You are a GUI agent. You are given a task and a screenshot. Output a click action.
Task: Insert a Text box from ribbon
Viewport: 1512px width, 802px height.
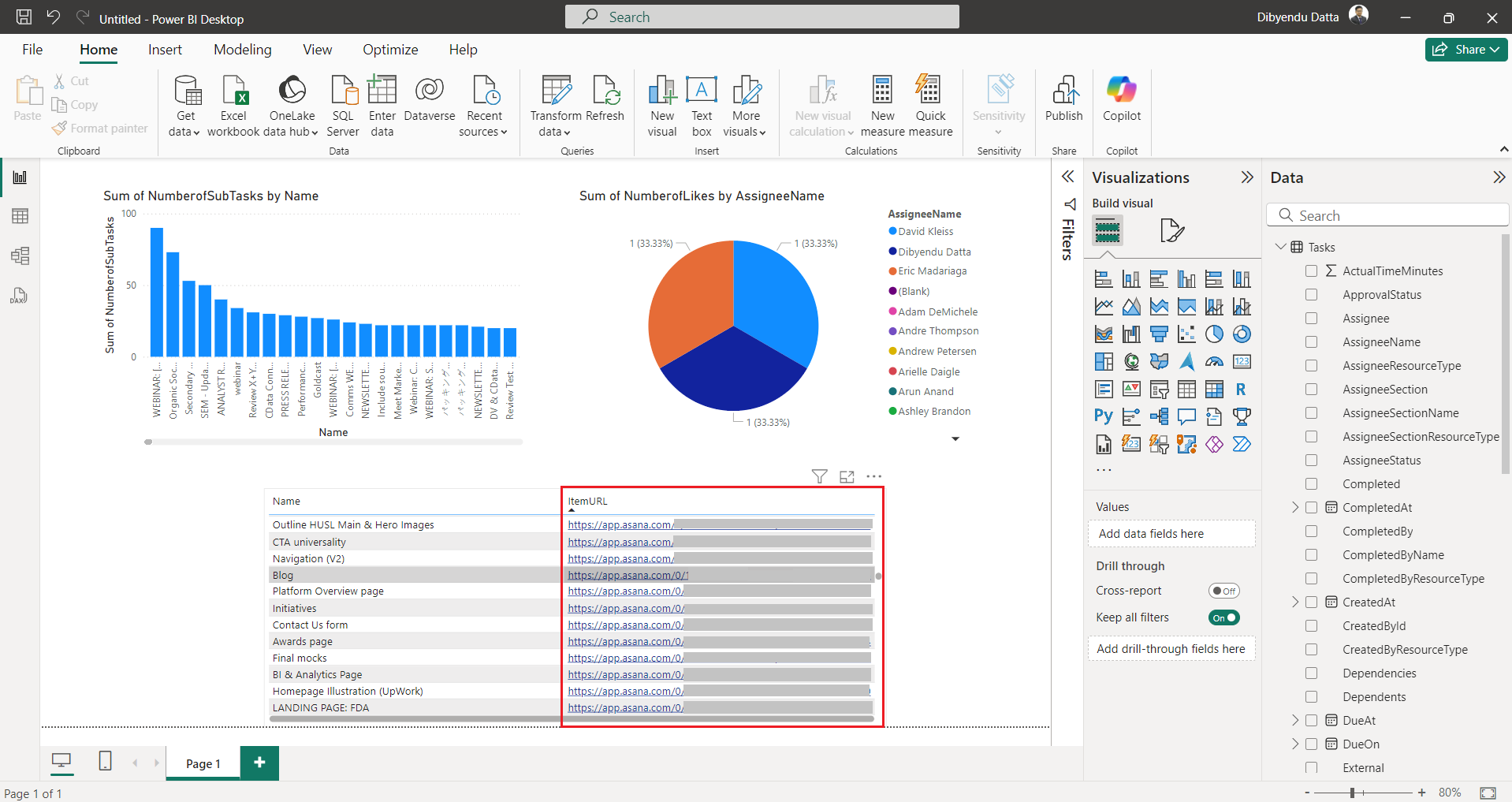pyautogui.click(x=701, y=91)
